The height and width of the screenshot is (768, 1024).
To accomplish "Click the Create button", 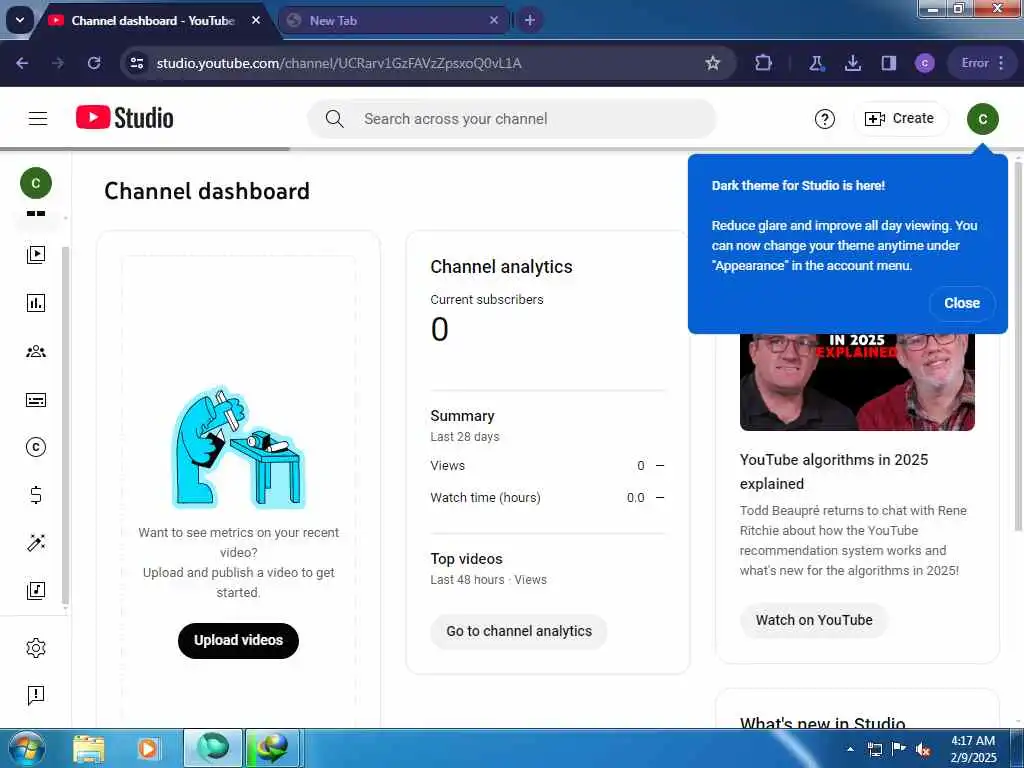I will point(900,119).
